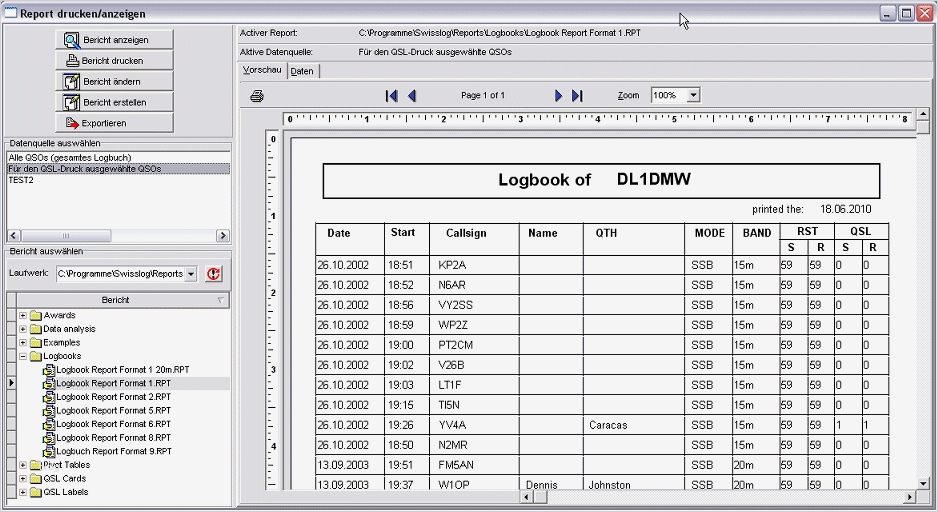The image size is (938, 512).
Task: Select Logbook Report Format 2.RPT file
Action: tap(113, 397)
